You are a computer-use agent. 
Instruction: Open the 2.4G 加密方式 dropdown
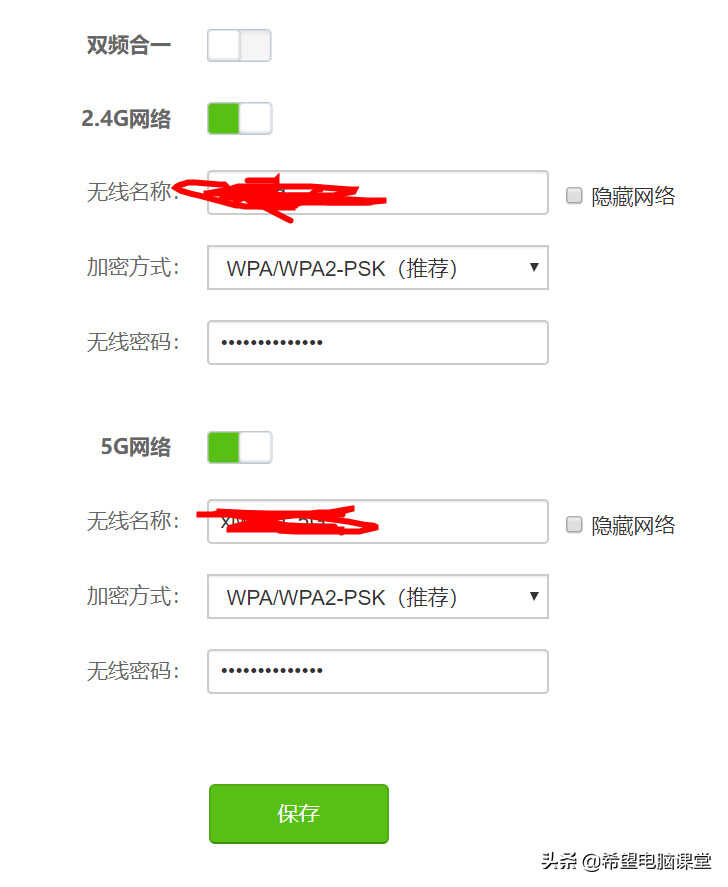click(378, 268)
